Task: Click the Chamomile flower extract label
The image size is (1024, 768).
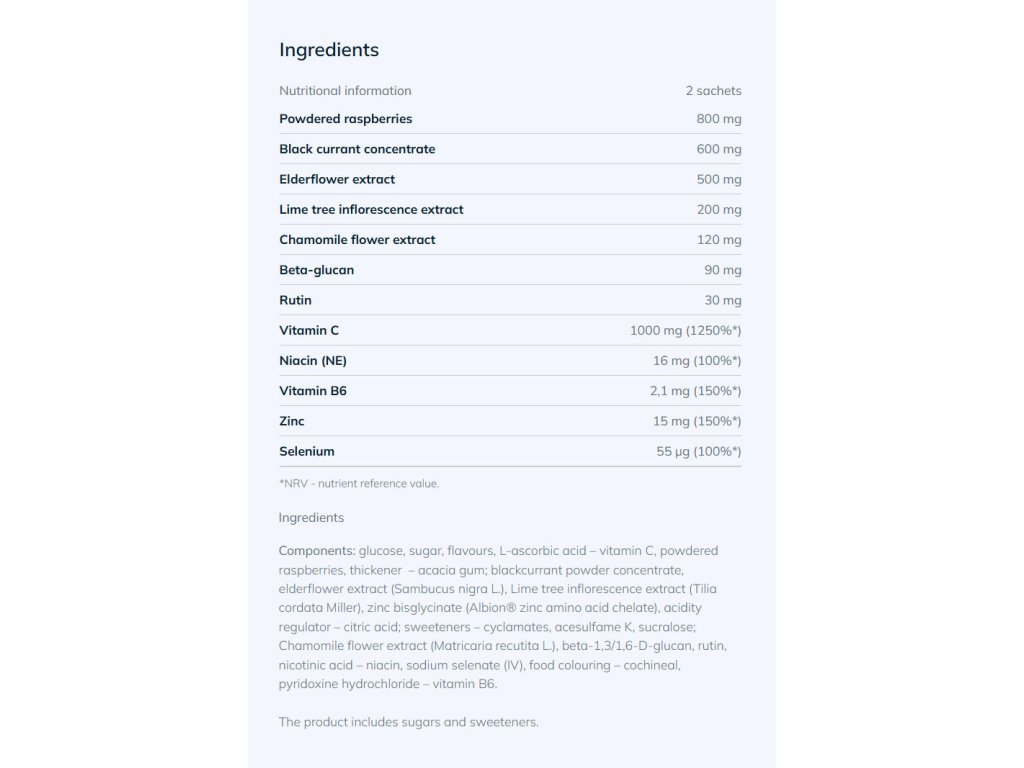Action: click(x=357, y=240)
